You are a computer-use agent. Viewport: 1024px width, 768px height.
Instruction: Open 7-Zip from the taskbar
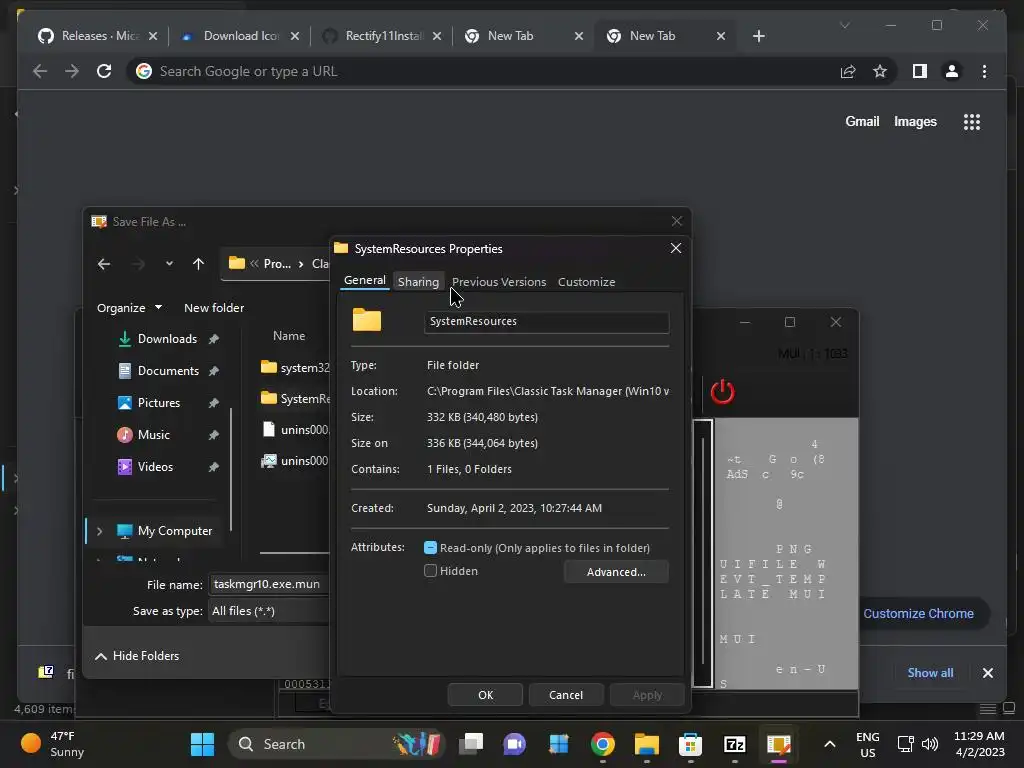pyautogui.click(x=735, y=744)
